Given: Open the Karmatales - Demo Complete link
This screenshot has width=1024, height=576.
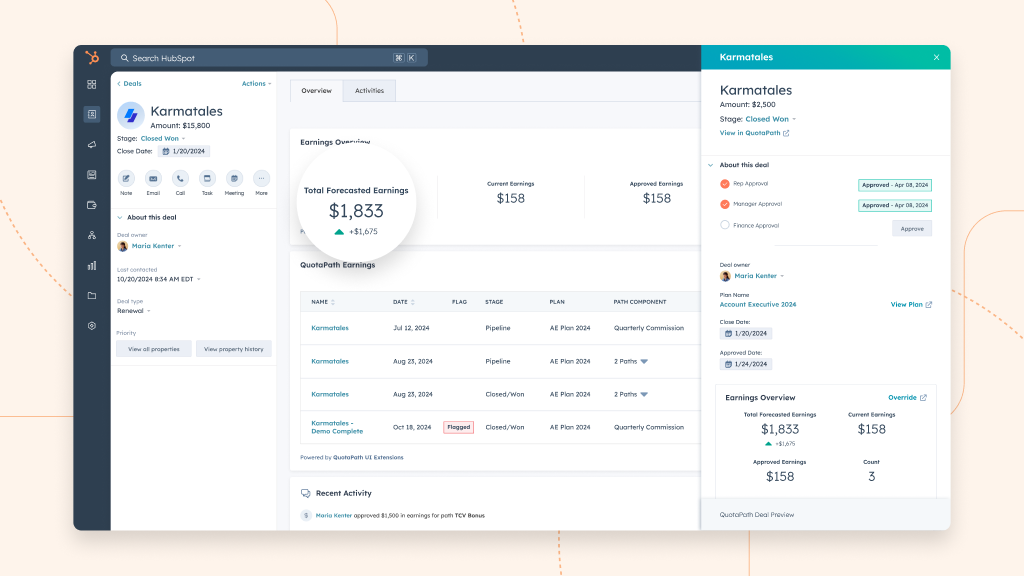Looking at the screenshot, I should [337, 427].
